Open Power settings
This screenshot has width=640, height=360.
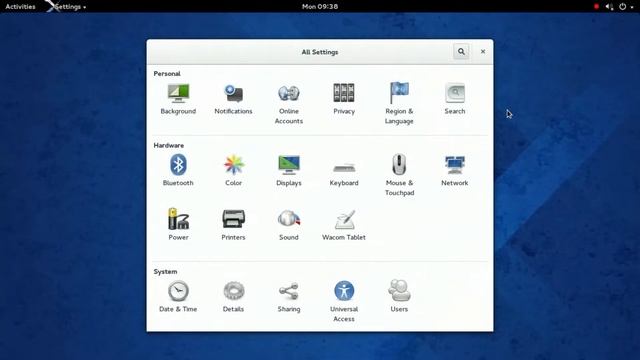178,224
